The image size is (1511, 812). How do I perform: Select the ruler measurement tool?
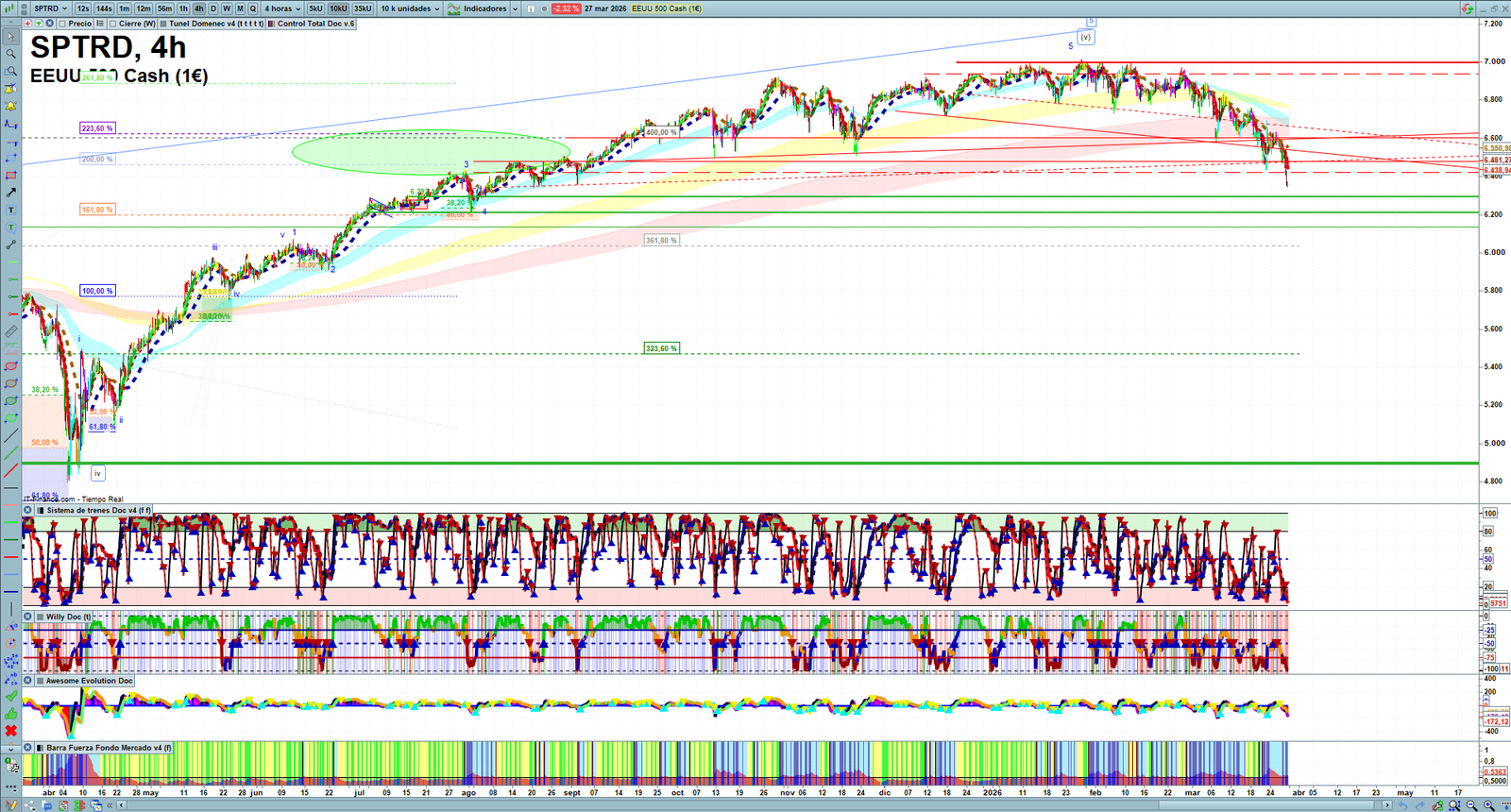10,331
